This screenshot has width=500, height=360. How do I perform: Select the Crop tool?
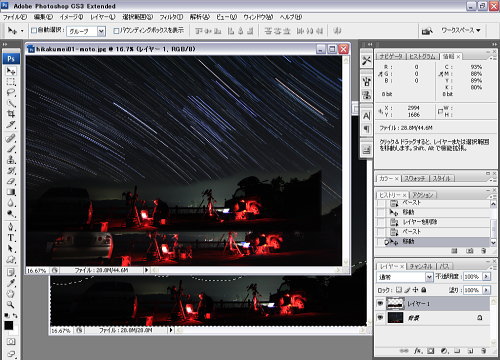click(x=11, y=114)
